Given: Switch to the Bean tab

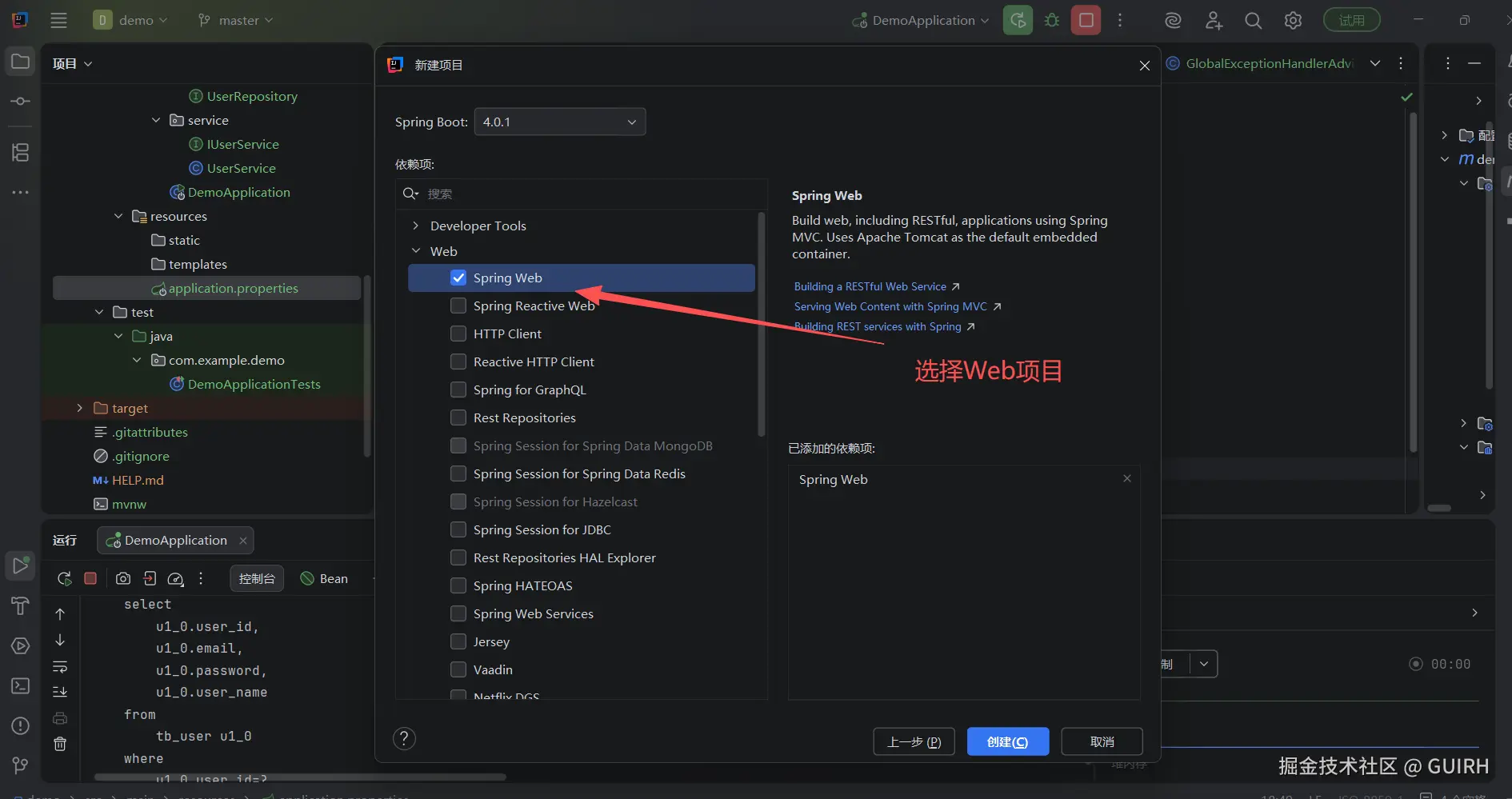Looking at the screenshot, I should 324,578.
